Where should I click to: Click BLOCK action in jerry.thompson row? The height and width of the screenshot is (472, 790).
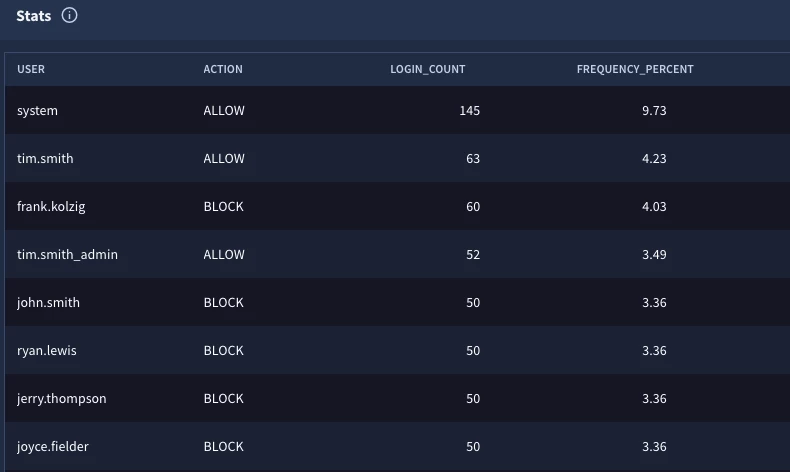click(x=224, y=398)
